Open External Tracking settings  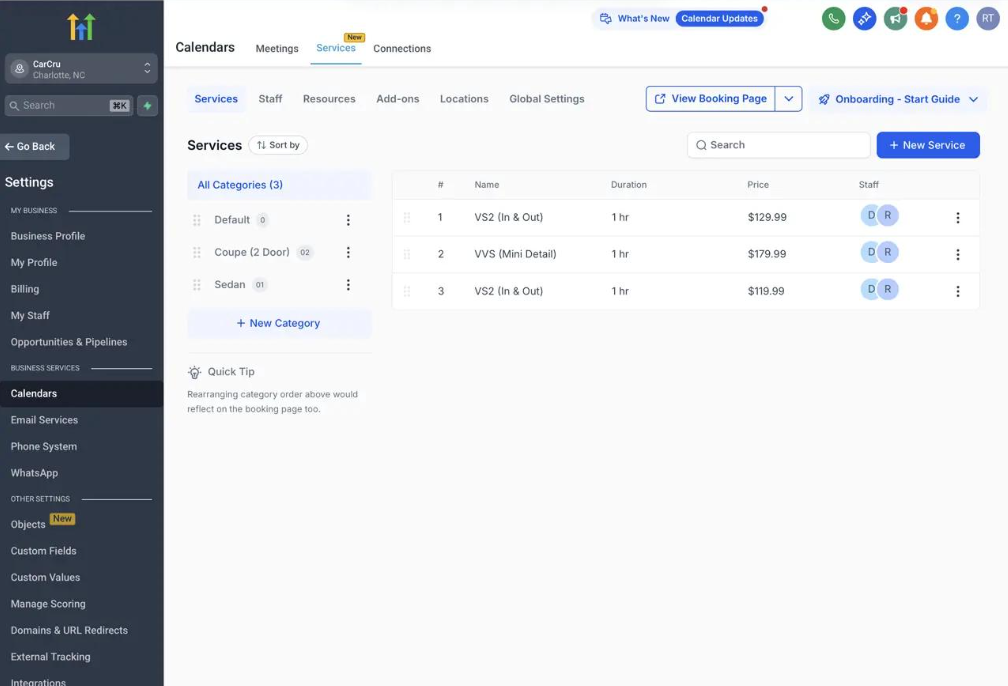50,657
